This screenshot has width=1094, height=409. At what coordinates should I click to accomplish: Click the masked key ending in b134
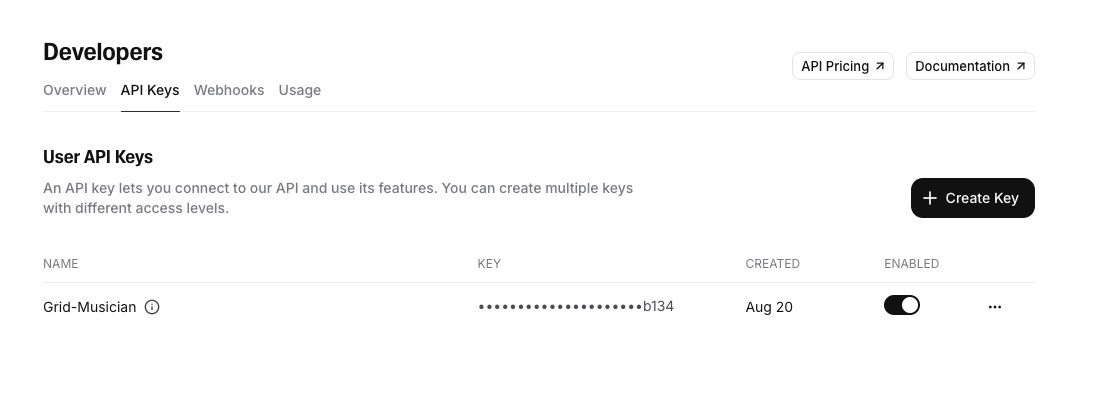[x=576, y=306]
